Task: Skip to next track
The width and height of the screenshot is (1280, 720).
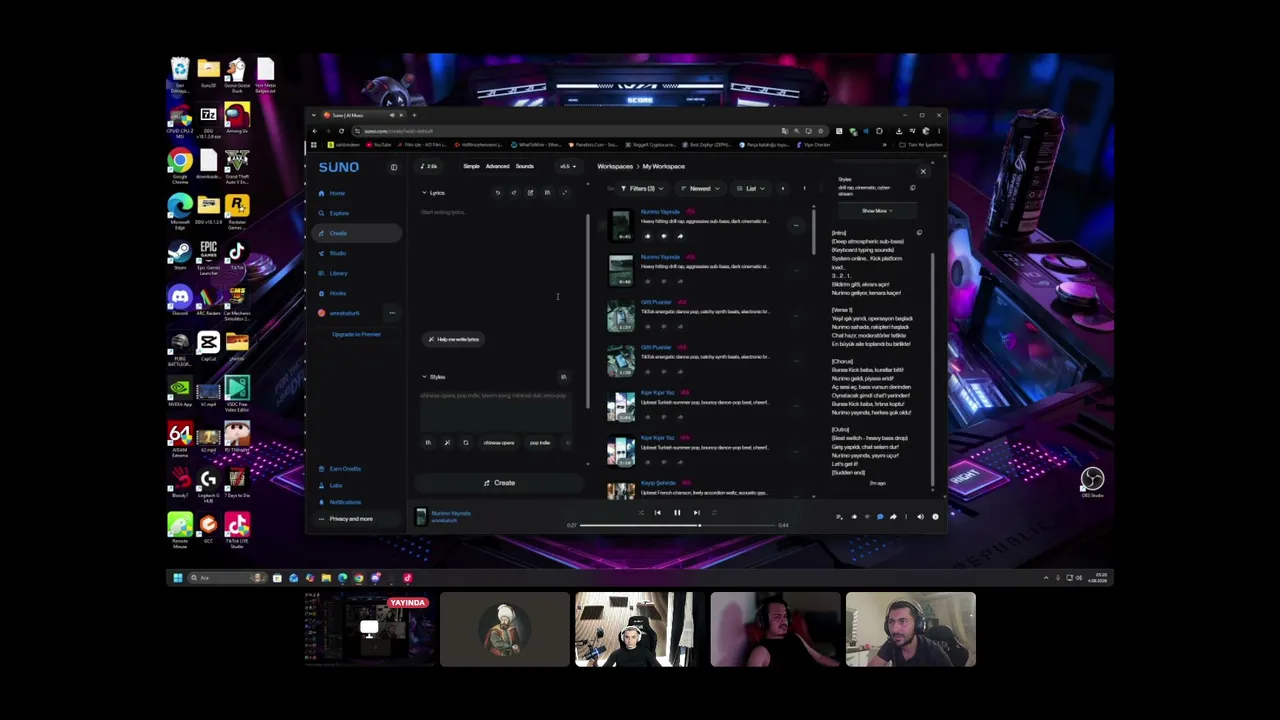Action: click(x=696, y=513)
